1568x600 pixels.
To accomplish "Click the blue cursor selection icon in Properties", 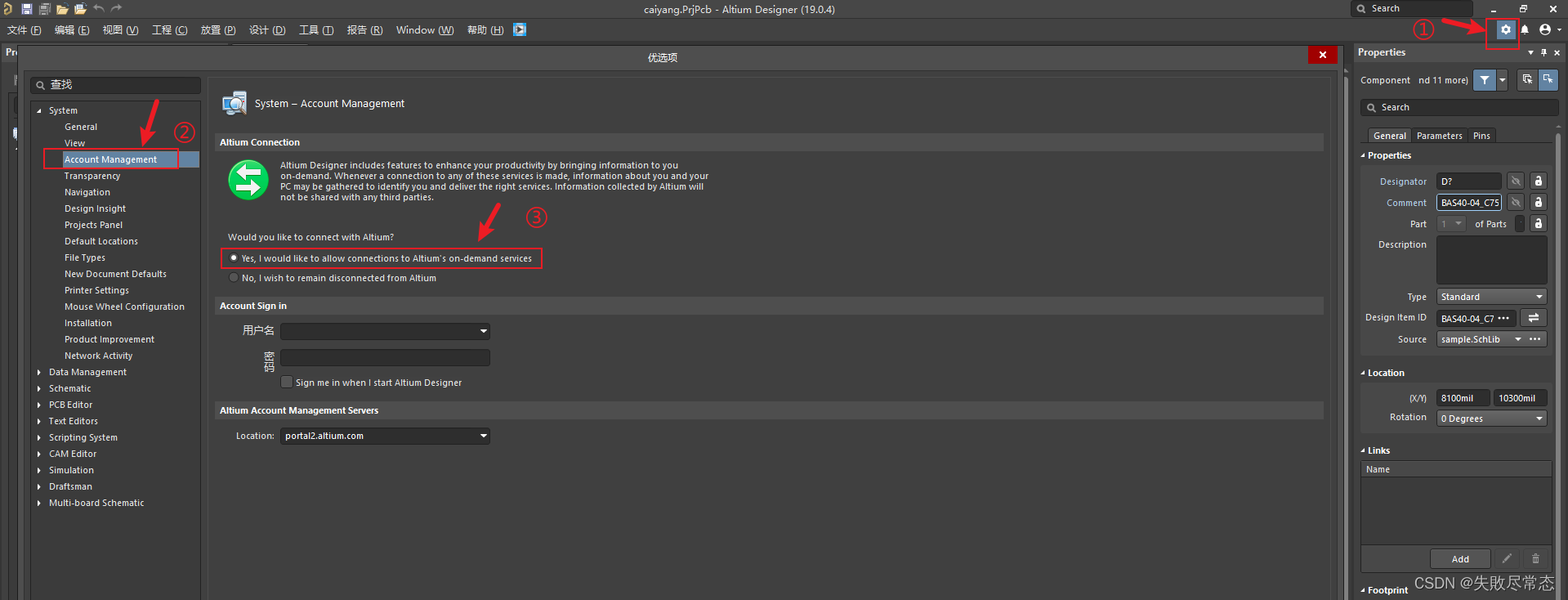I will [1548, 79].
